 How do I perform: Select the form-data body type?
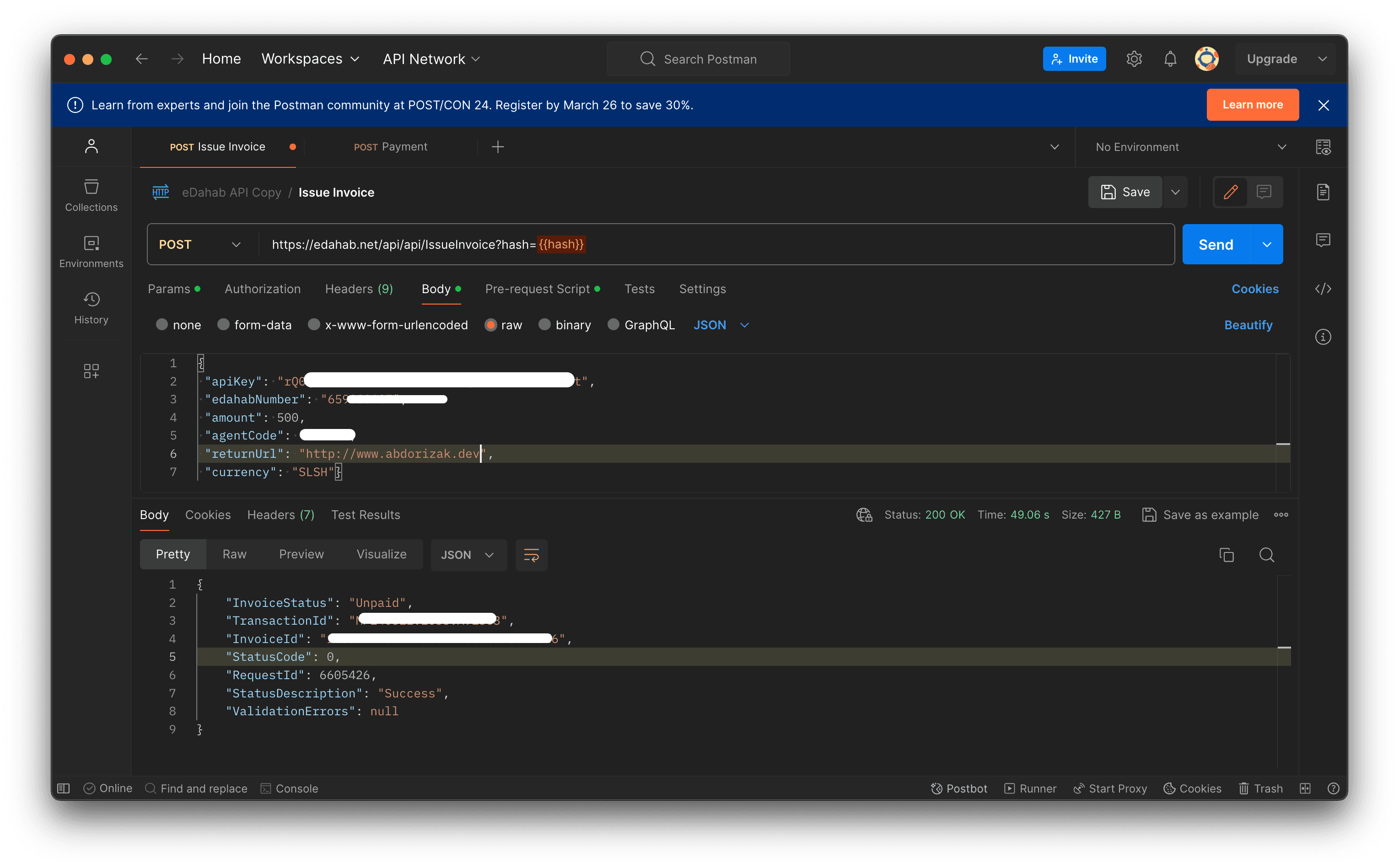(x=254, y=325)
